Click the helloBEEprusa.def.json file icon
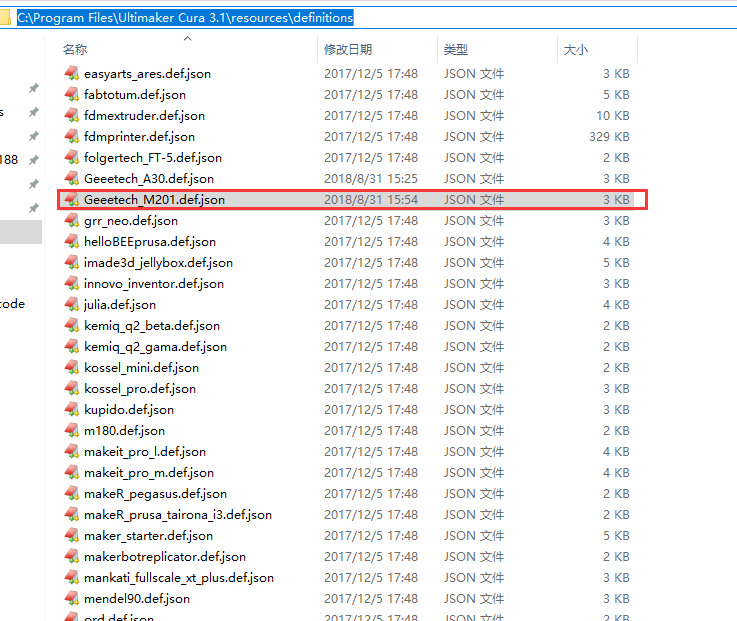This screenshot has height=621, width=737. point(71,242)
